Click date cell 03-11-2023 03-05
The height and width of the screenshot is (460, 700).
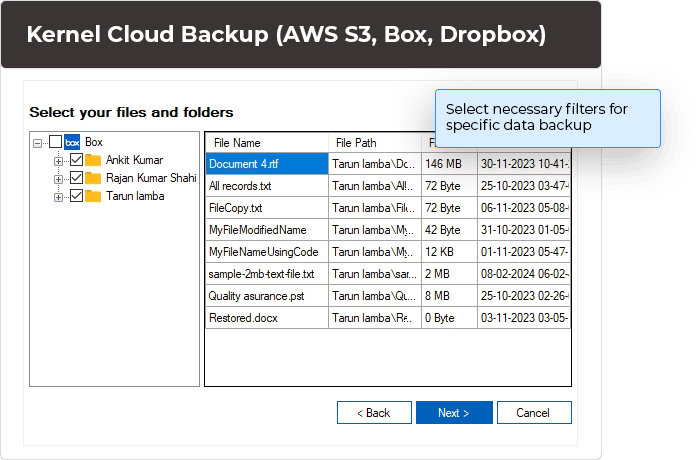tap(524, 318)
